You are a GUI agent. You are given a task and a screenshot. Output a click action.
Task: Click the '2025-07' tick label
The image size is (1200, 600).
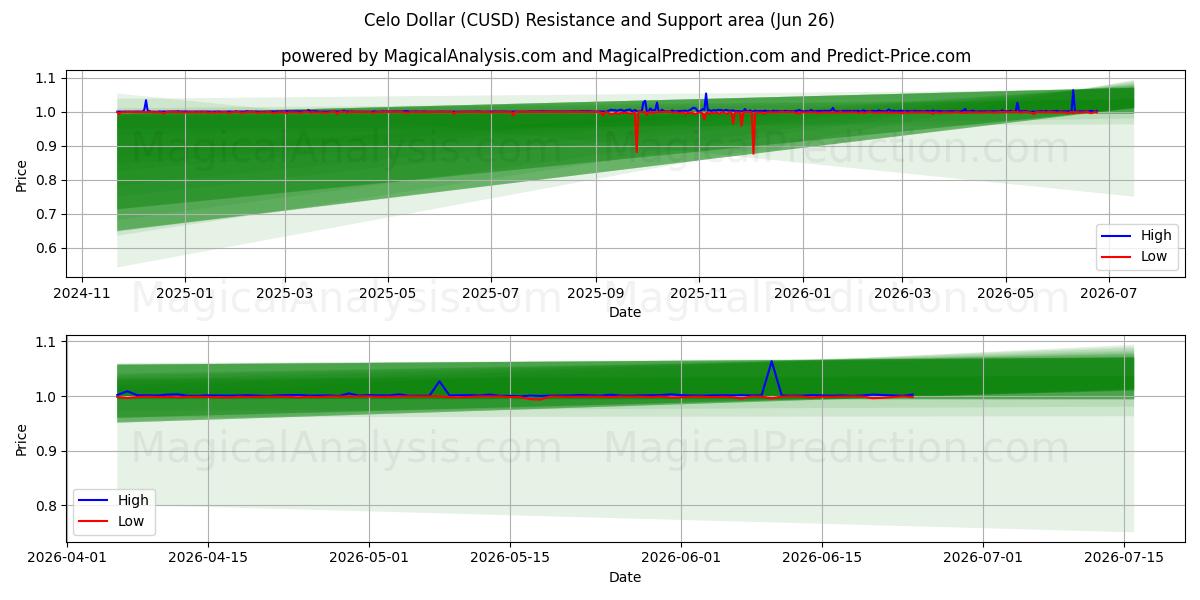[x=491, y=293]
